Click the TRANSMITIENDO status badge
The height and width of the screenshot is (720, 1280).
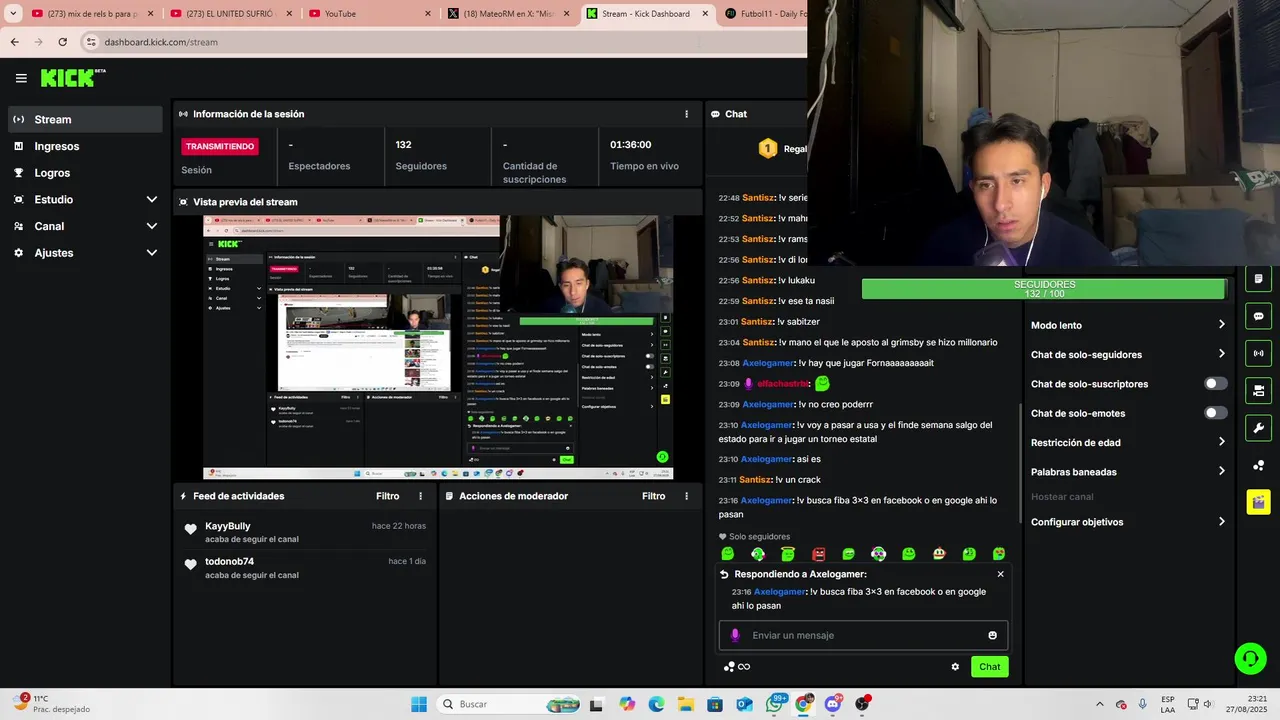pos(220,146)
